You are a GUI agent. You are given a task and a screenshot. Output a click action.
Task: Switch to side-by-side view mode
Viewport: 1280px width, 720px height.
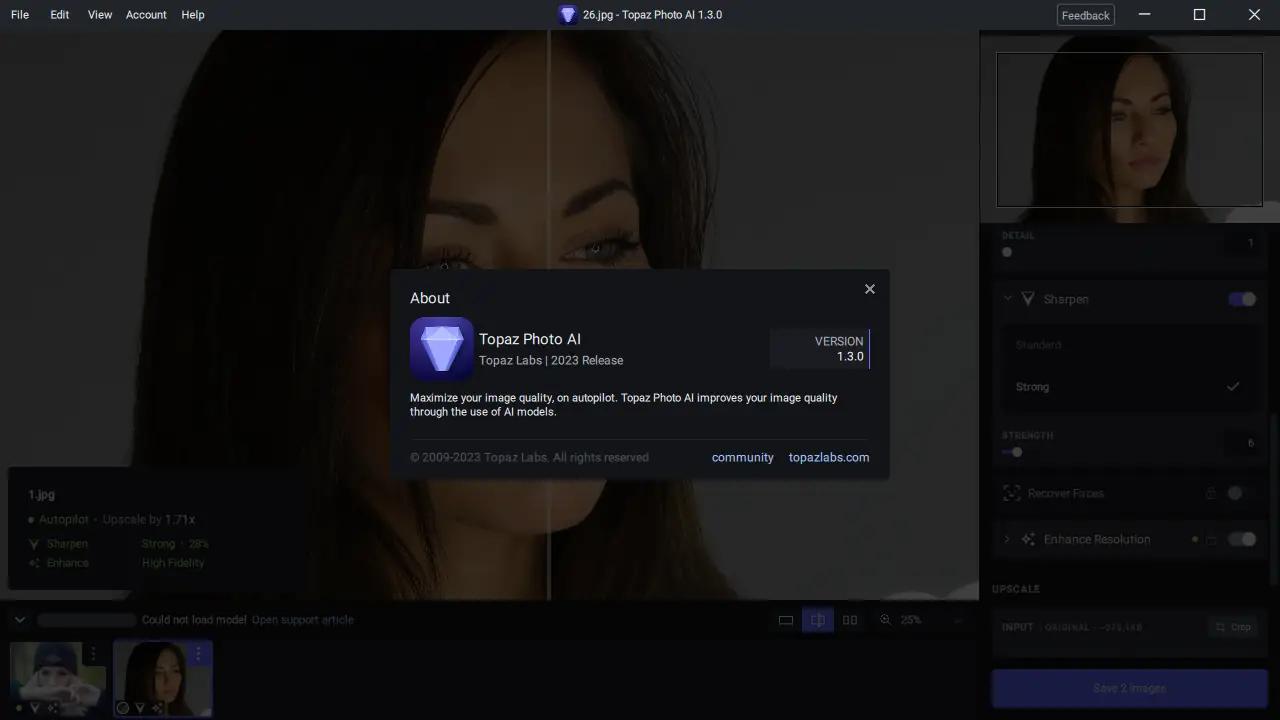[x=850, y=620]
